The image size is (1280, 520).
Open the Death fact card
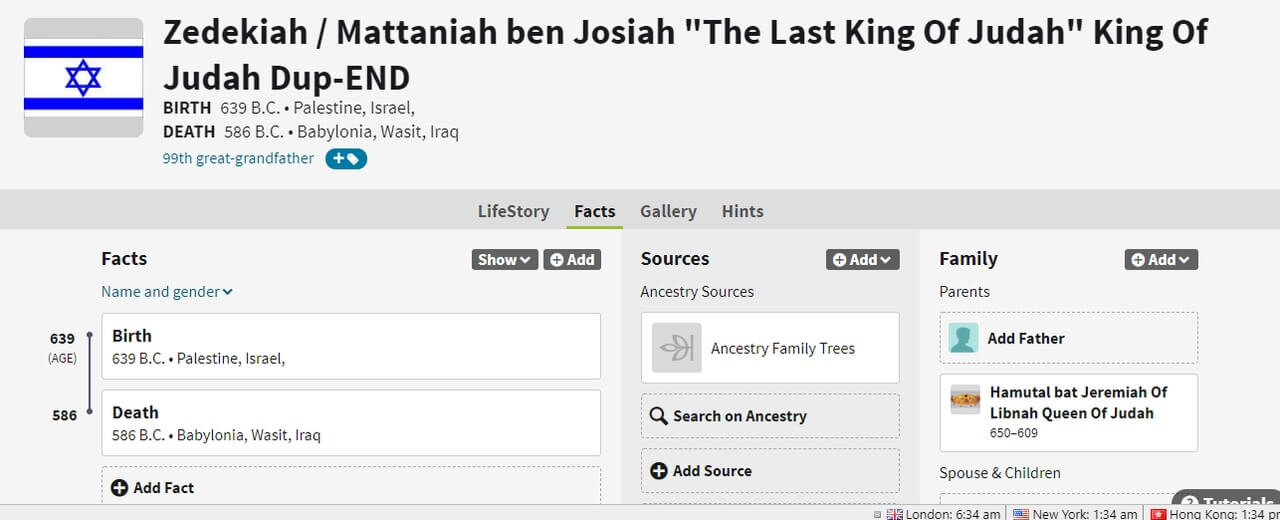point(350,422)
